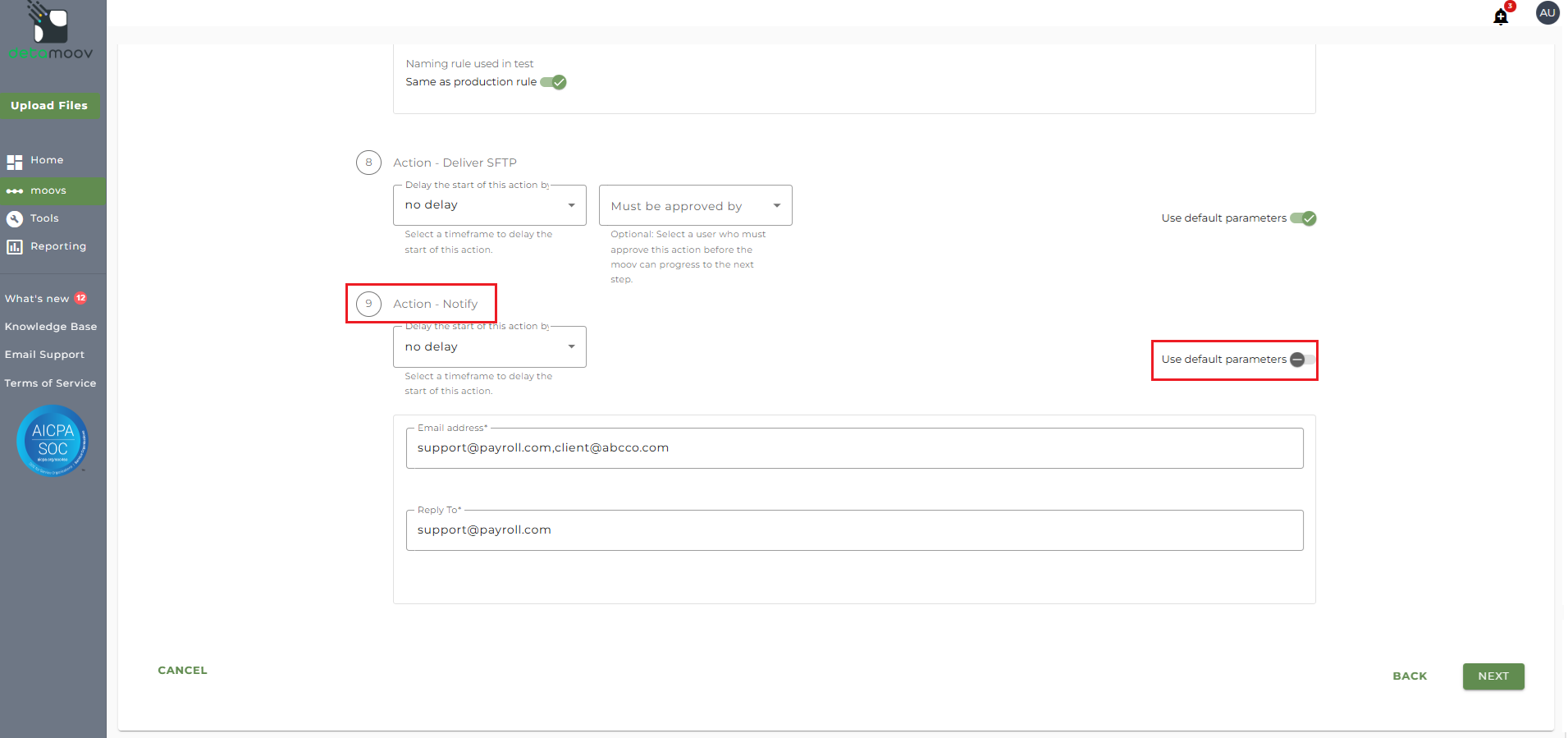Click the moovs dots icon

coord(15,191)
